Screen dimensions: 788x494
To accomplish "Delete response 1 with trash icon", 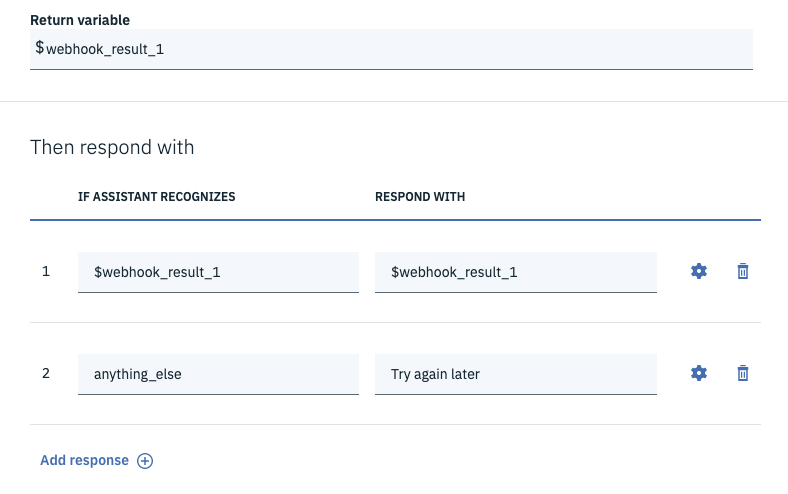I will [743, 271].
